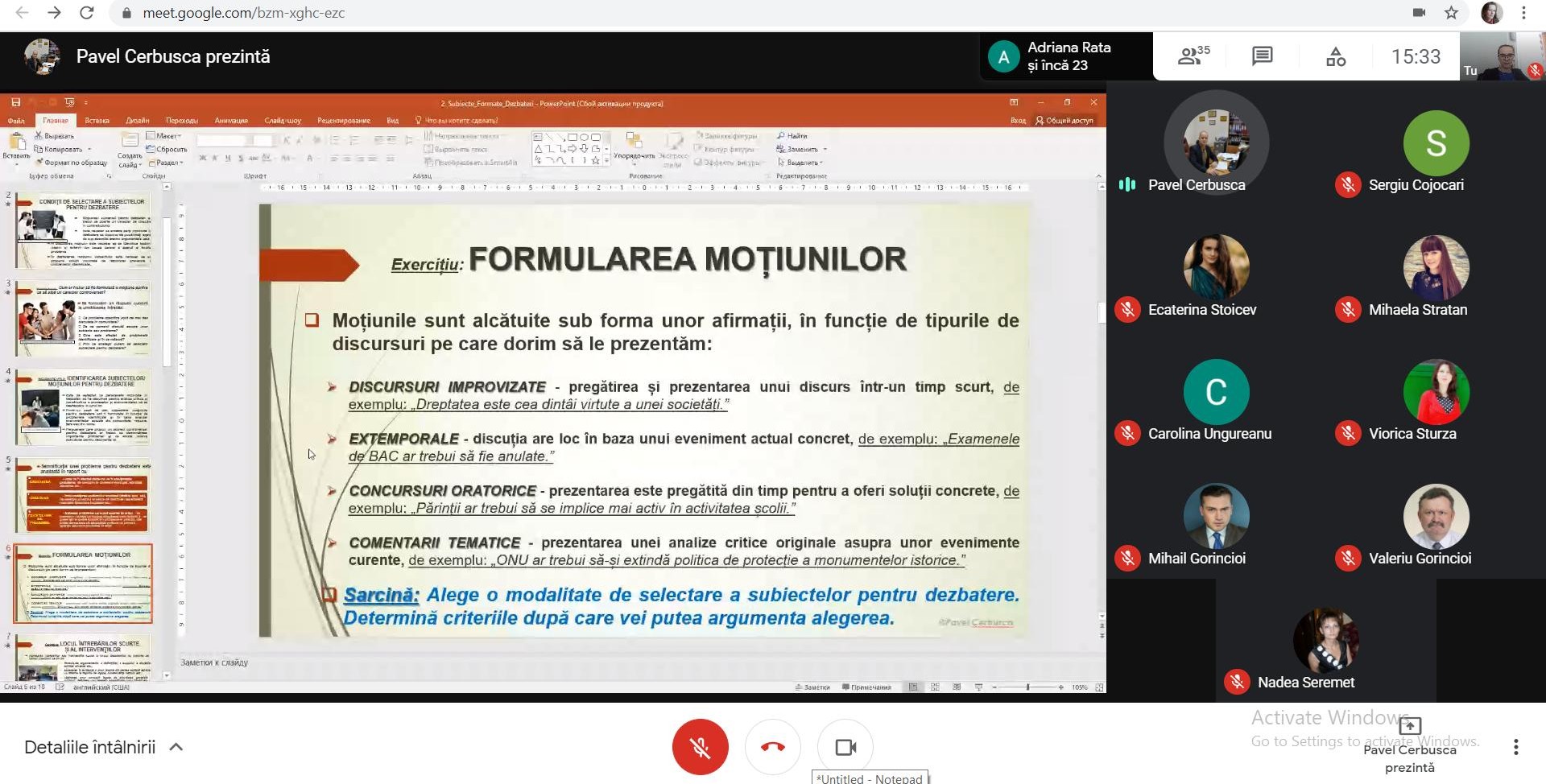
Task: Click Сбросить reset slide button
Action: click(x=167, y=149)
